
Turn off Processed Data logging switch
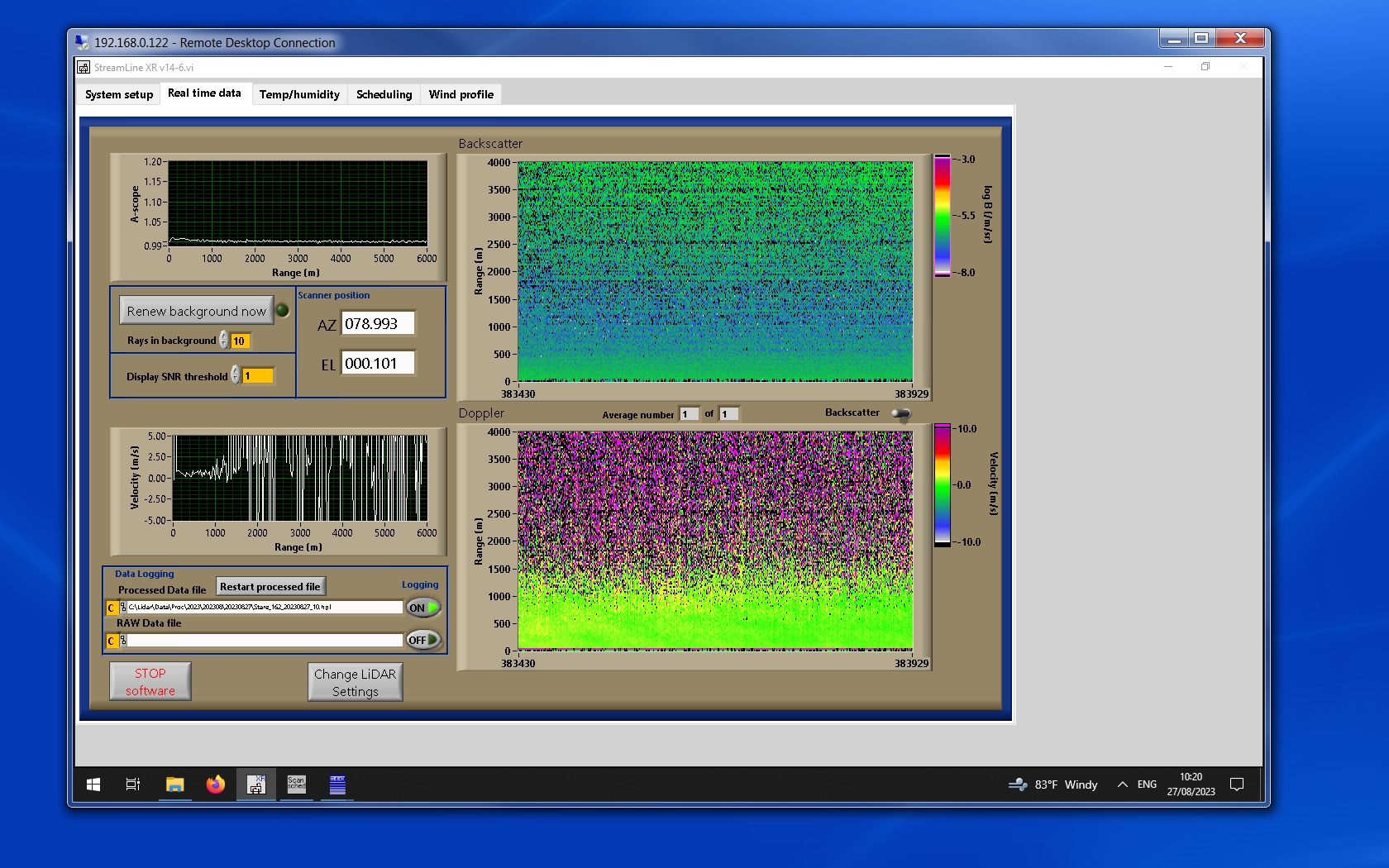pos(422,608)
